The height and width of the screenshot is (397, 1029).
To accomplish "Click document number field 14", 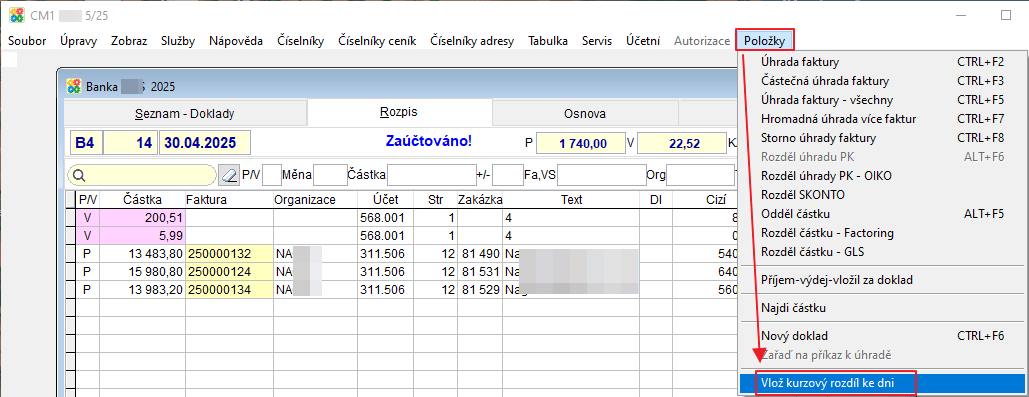I will tap(131, 142).
